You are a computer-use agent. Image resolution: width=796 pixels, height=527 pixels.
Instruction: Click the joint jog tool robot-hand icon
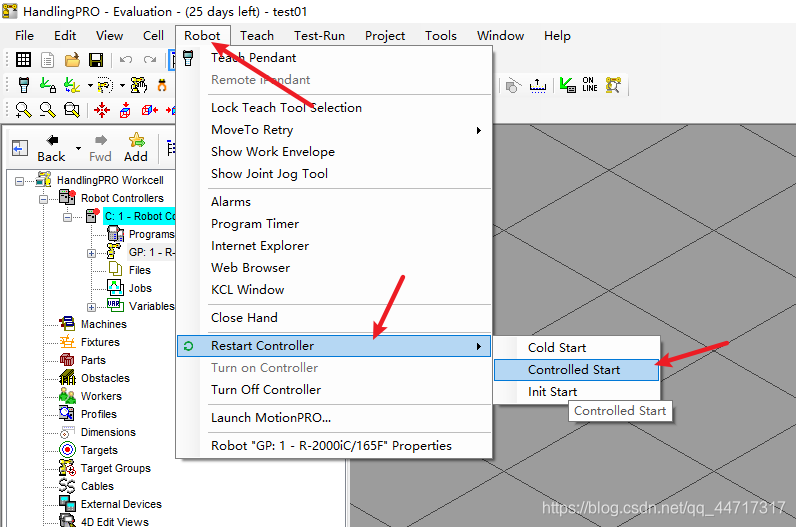[139, 85]
